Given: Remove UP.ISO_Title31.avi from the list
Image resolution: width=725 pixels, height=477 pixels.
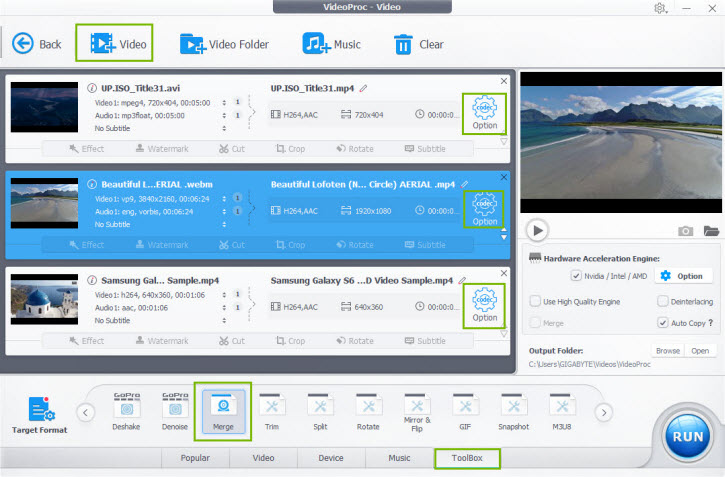Looking at the screenshot, I should pyautogui.click(x=504, y=81).
